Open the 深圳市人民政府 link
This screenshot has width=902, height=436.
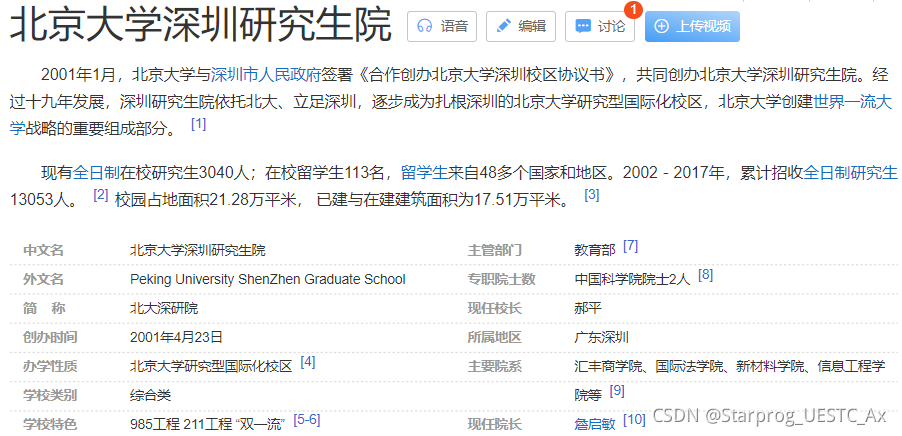pos(266,75)
